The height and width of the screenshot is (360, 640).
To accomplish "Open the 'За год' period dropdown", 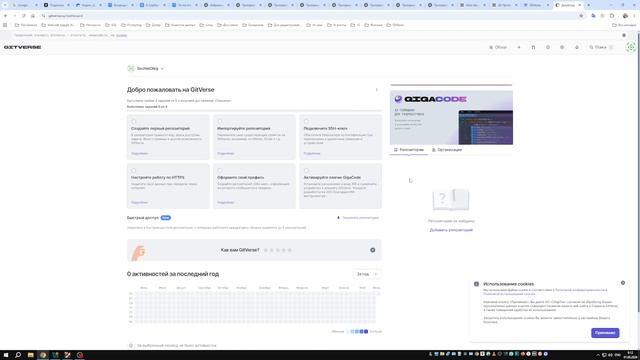I will point(367,274).
